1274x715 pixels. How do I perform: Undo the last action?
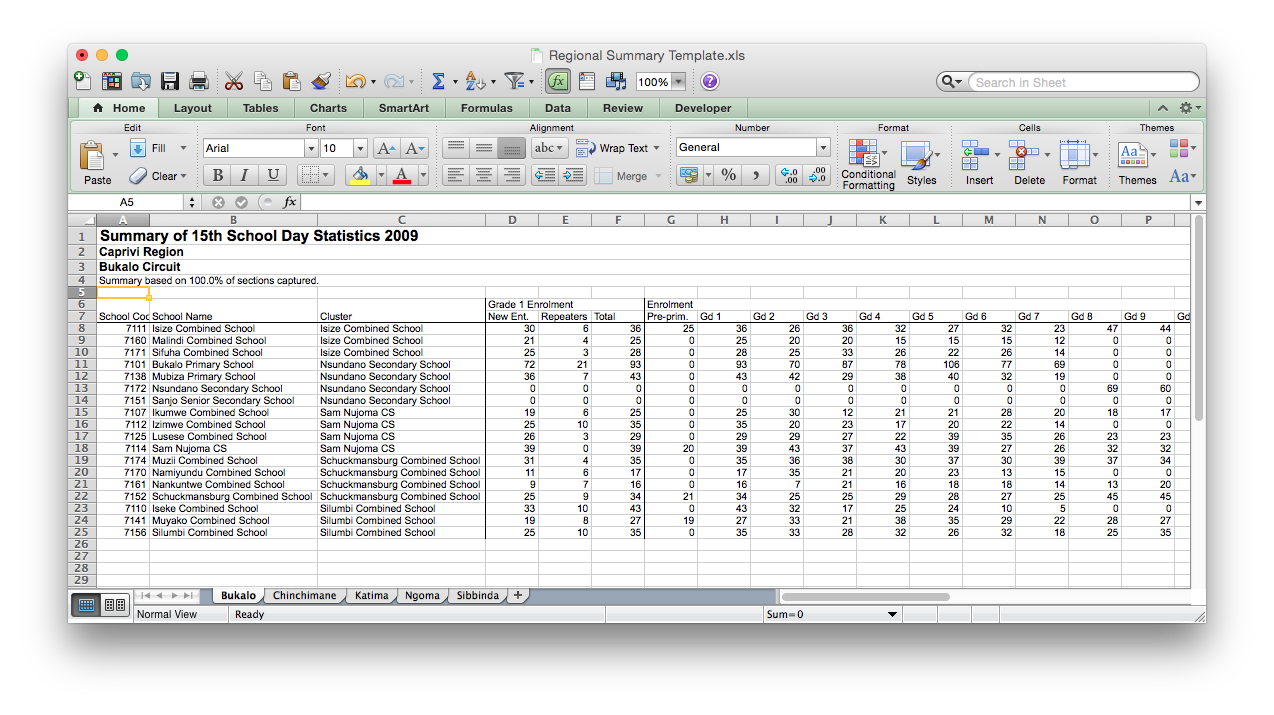pyautogui.click(x=355, y=81)
